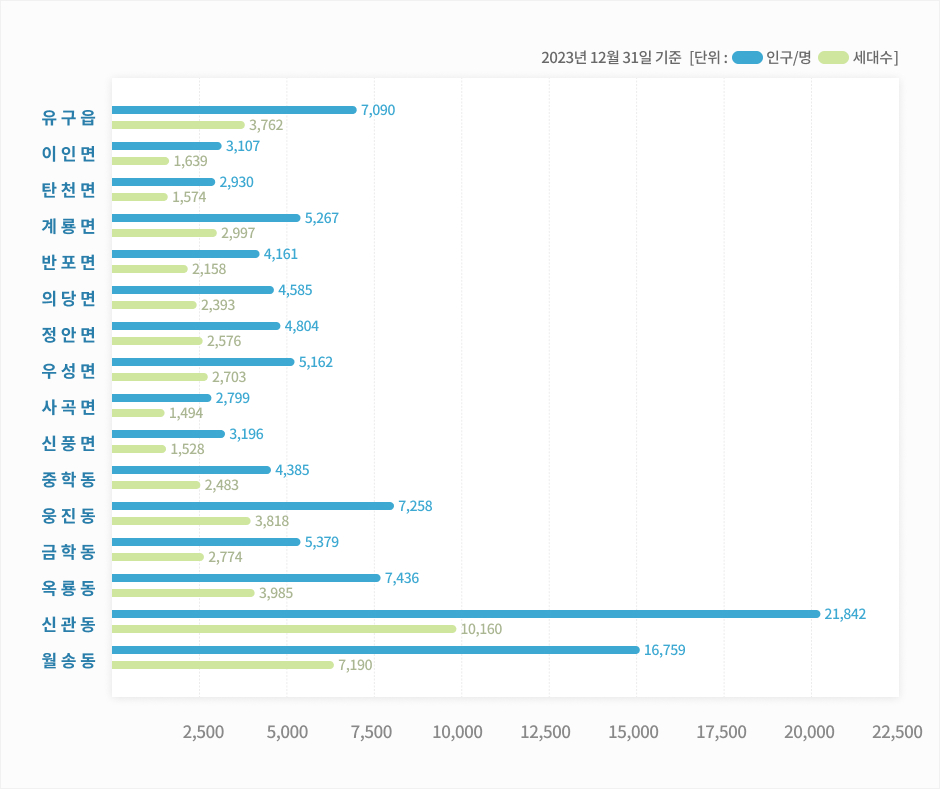The width and height of the screenshot is (940, 789).
Task: Click the 21,842 value label
Action: pos(845,614)
